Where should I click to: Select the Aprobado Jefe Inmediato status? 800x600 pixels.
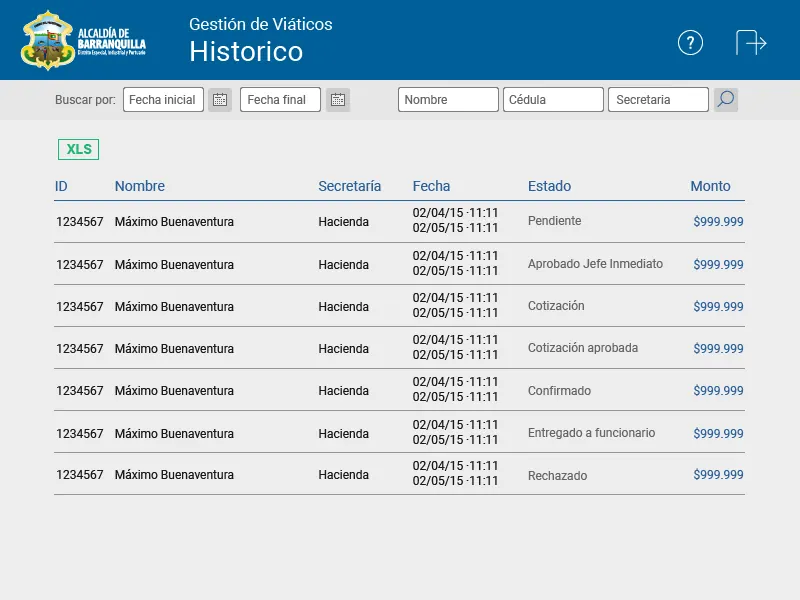click(x=595, y=264)
